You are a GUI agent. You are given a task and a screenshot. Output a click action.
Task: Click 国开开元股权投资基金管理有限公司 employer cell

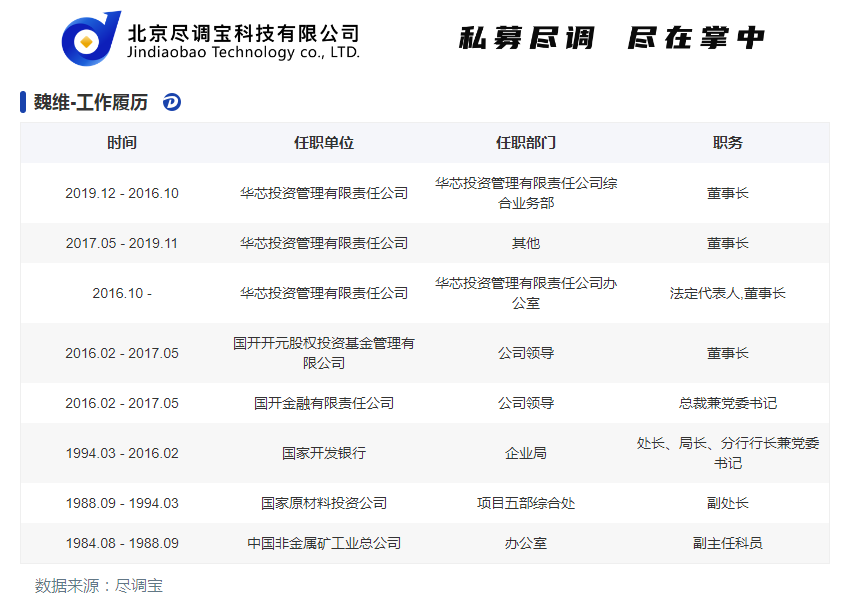point(324,353)
